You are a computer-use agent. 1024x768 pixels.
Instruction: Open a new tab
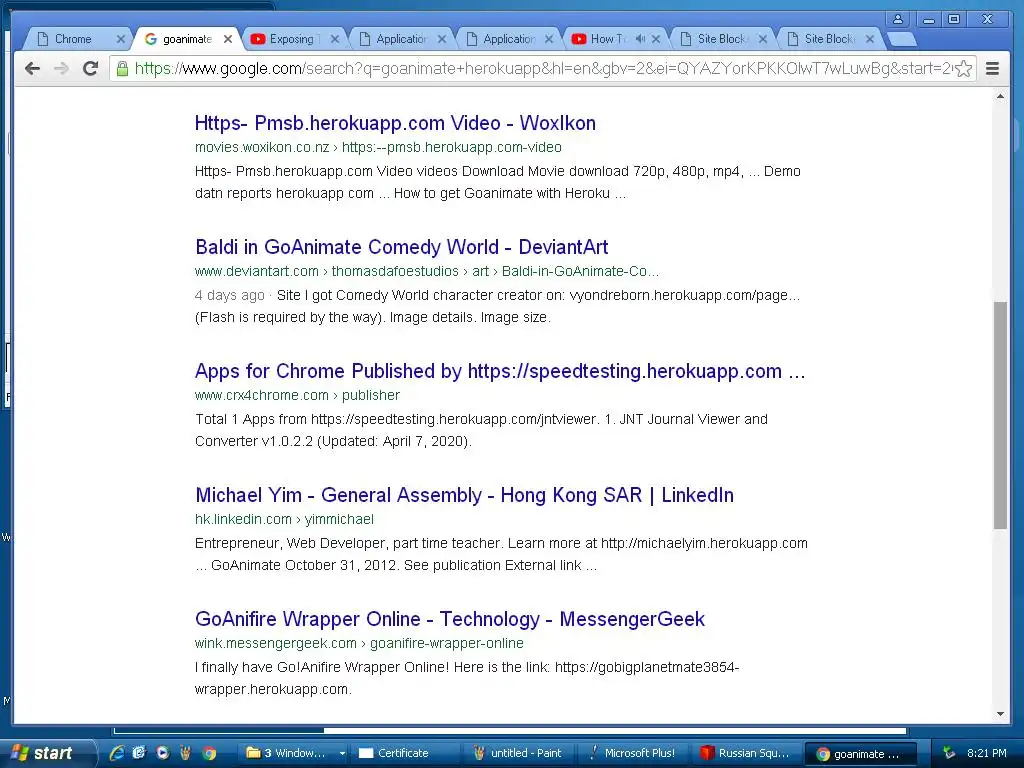[902, 40]
